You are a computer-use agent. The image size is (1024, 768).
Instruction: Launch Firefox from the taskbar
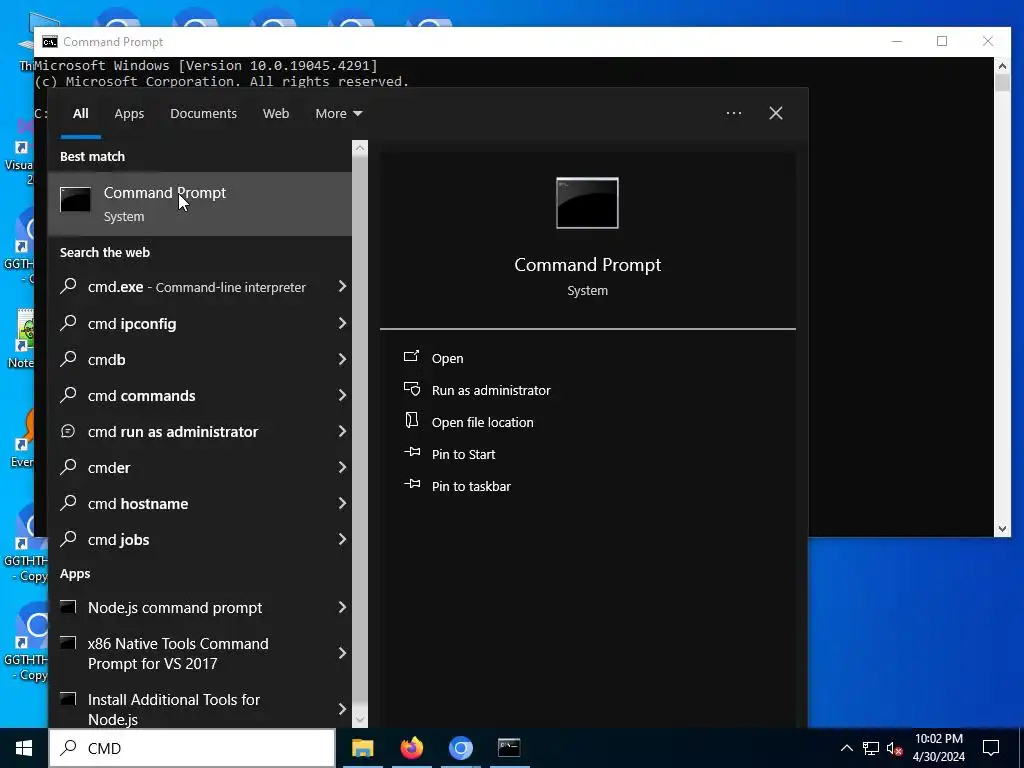tap(411, 748)
